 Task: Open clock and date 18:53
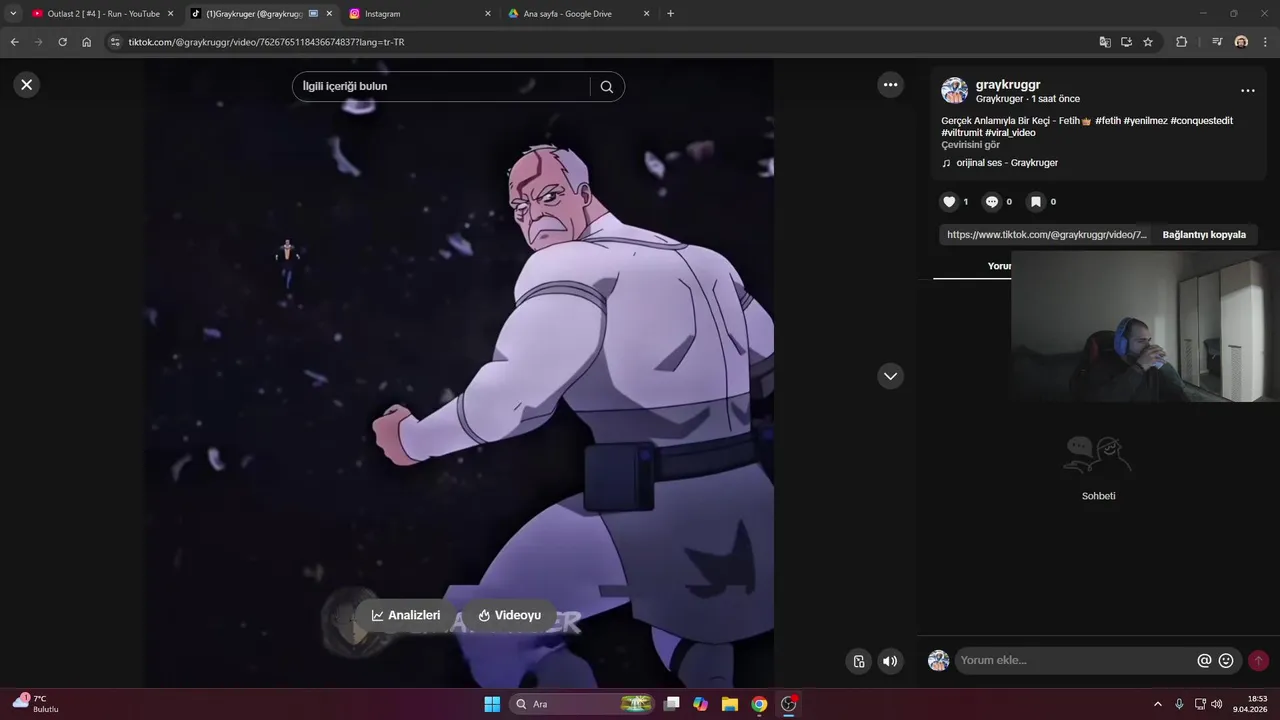1250,704
